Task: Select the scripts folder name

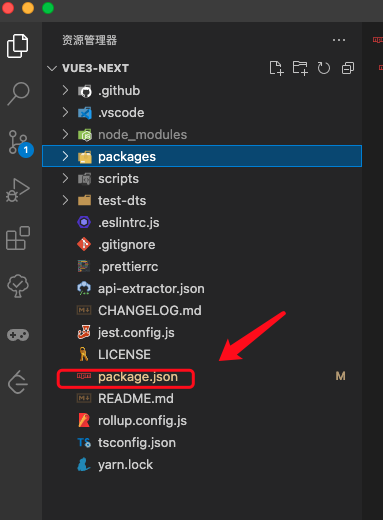Action: point(118,179)
